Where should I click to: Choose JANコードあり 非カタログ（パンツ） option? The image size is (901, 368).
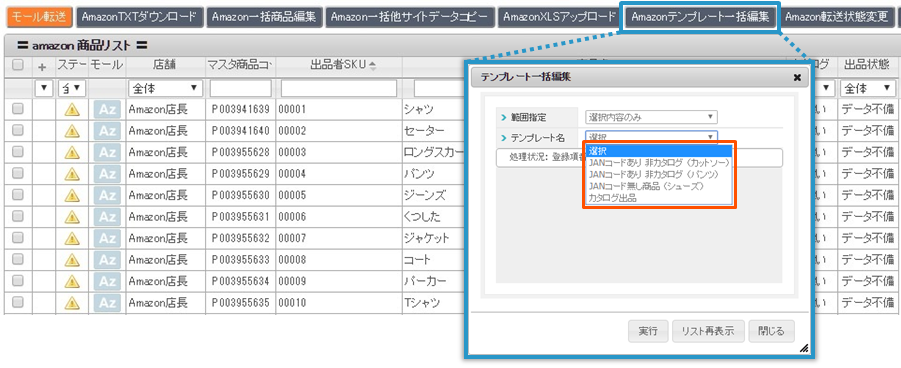point(659,174)
